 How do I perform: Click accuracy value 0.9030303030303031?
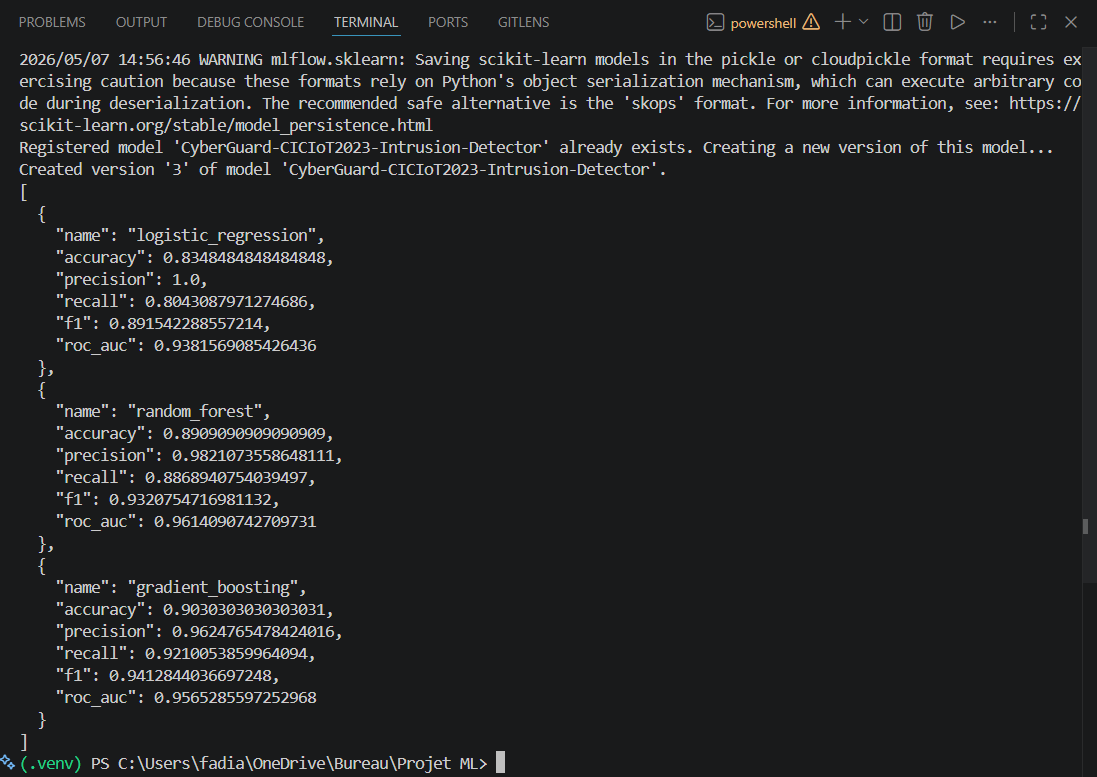coord(244,610)
